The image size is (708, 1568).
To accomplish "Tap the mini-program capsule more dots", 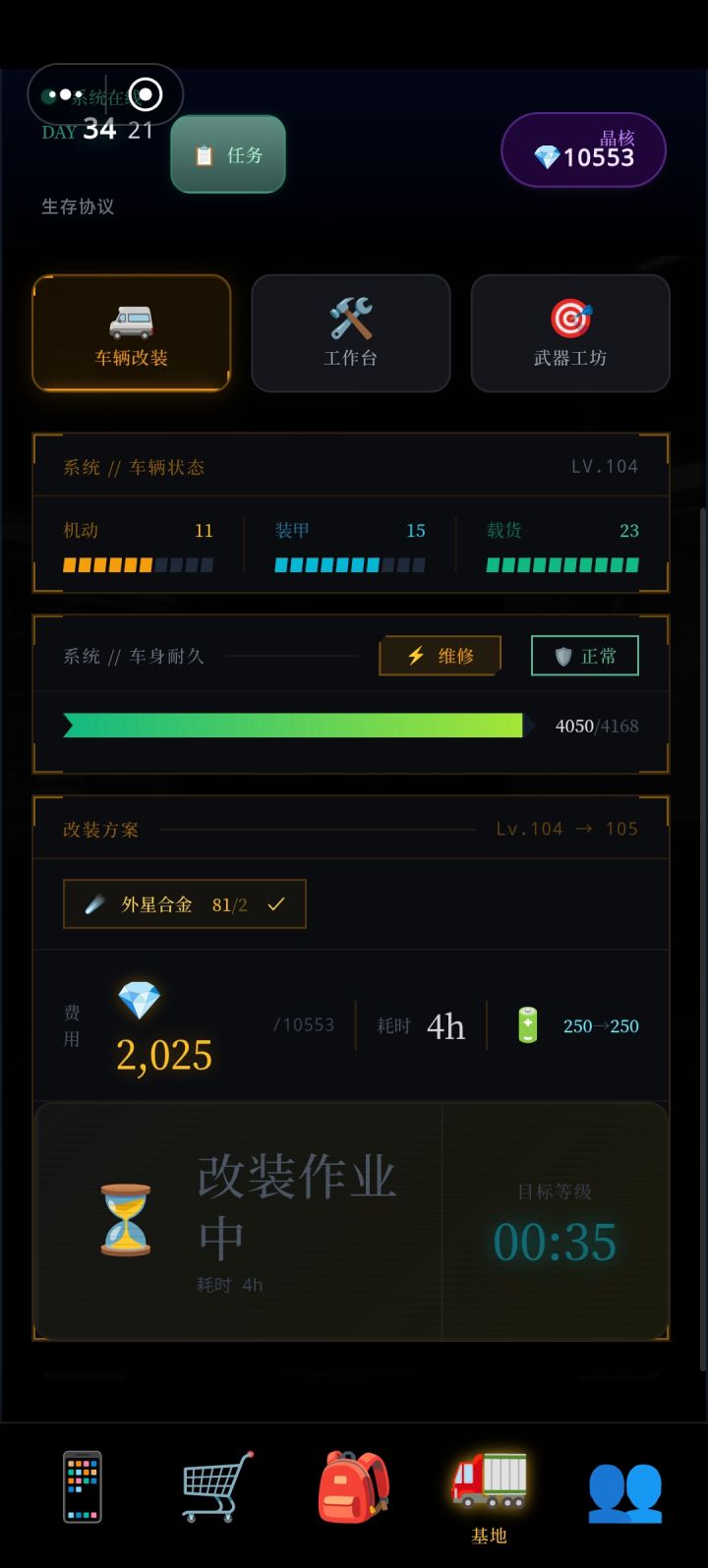I will [65, 95].
